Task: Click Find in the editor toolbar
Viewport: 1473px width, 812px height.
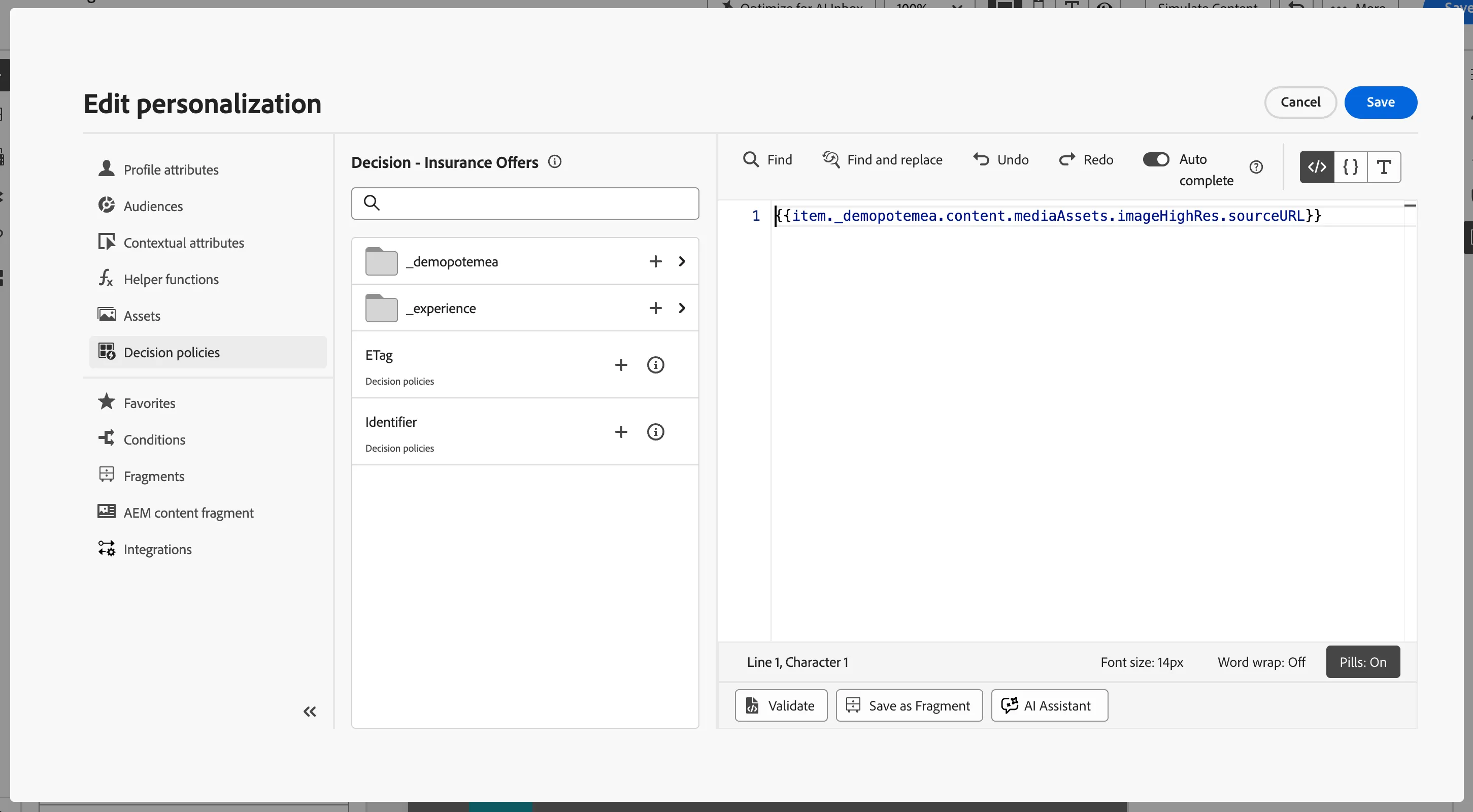Action: coord(767,159)
